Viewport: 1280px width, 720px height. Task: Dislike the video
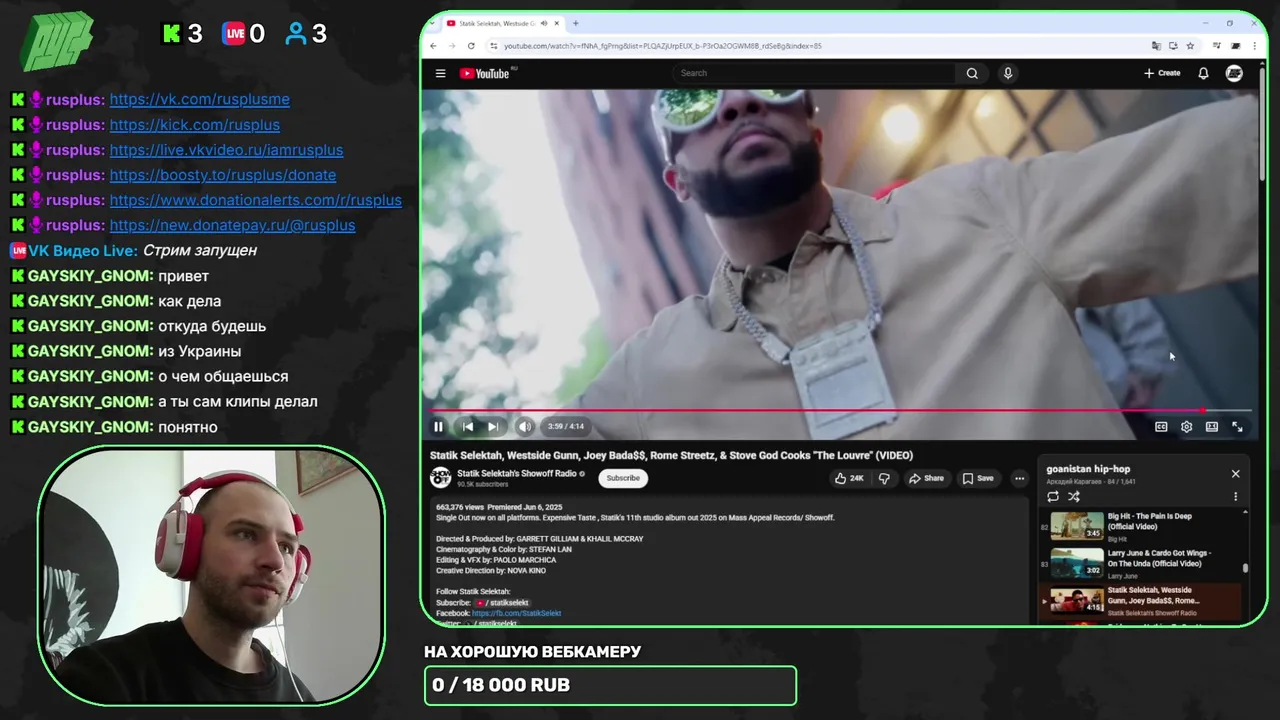[x=884, y=478]
